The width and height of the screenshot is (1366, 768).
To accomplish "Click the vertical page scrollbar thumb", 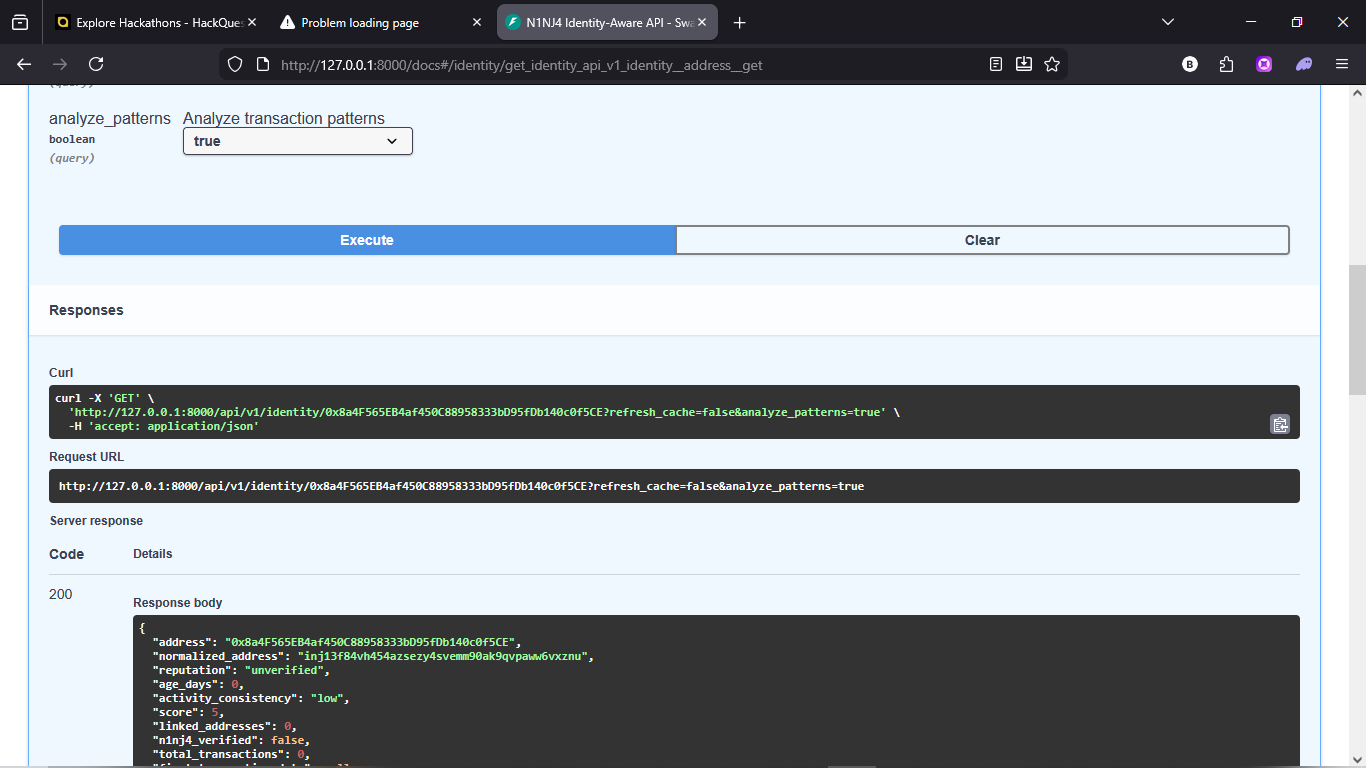I will point(1356,330).
